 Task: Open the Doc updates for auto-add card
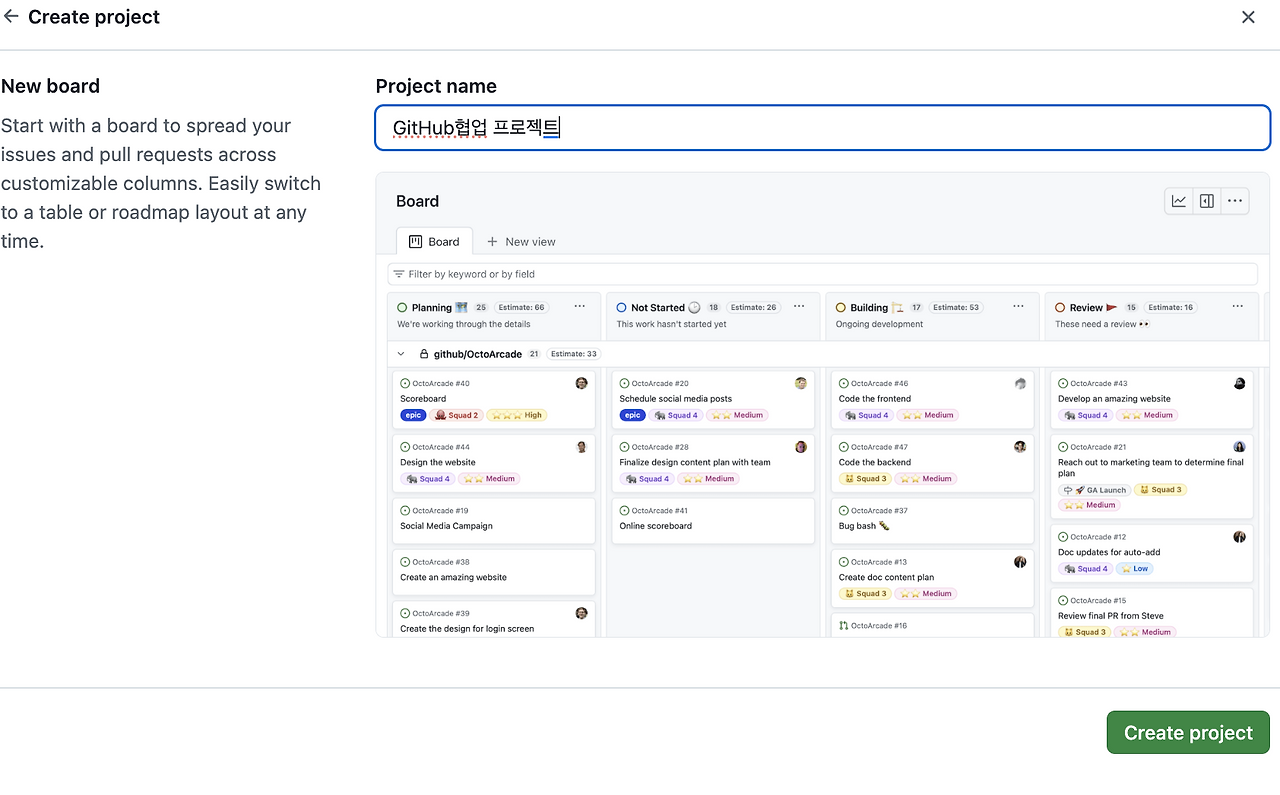pyautogui.click(x=1152, y=553)
